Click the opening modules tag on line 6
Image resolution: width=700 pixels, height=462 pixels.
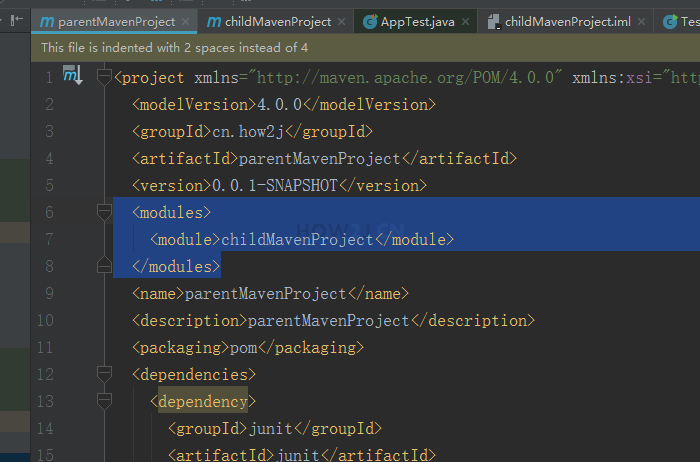pos(171,212)
